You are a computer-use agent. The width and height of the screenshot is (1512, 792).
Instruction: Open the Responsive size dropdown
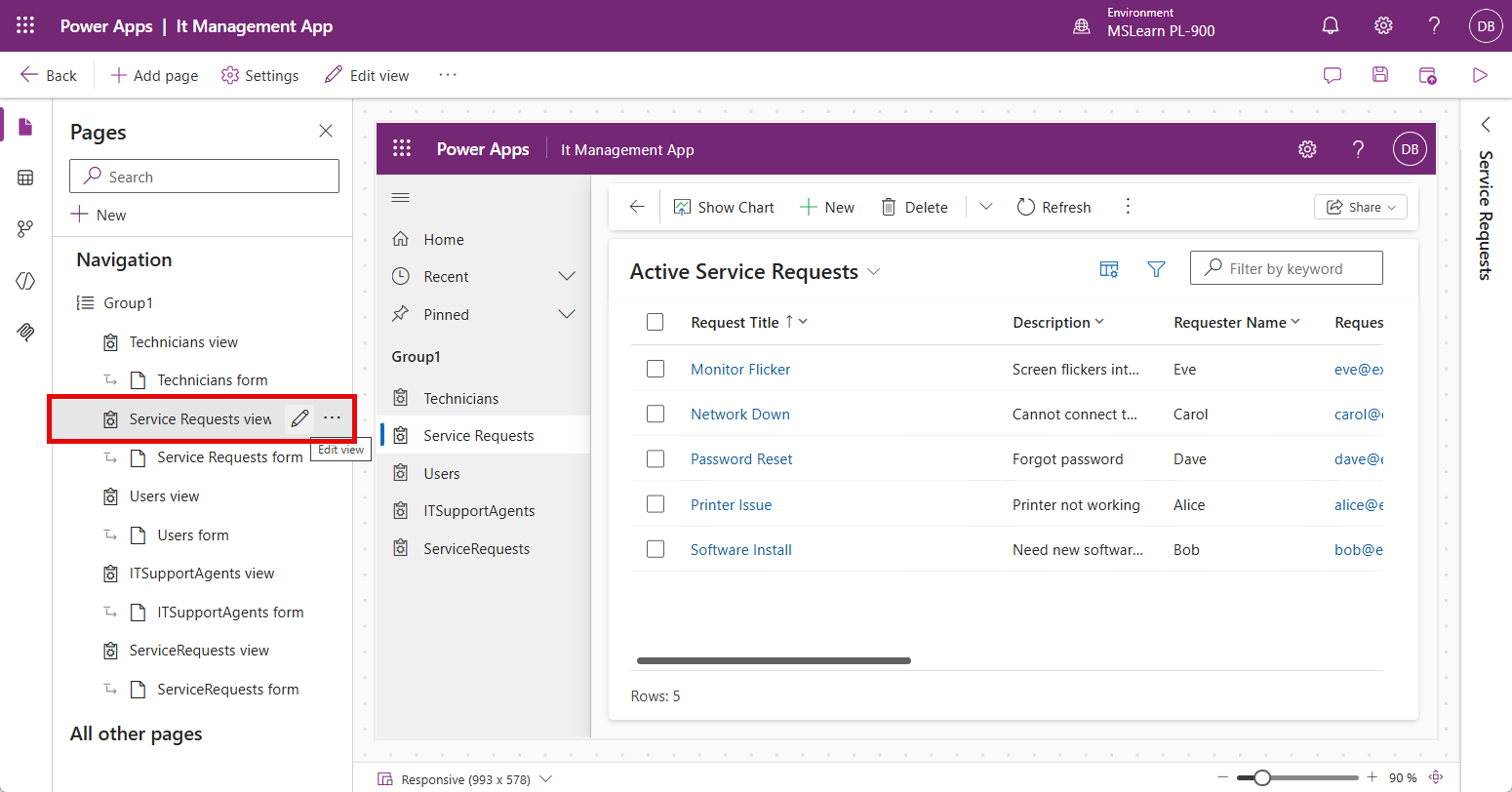[x=545, y=779]
